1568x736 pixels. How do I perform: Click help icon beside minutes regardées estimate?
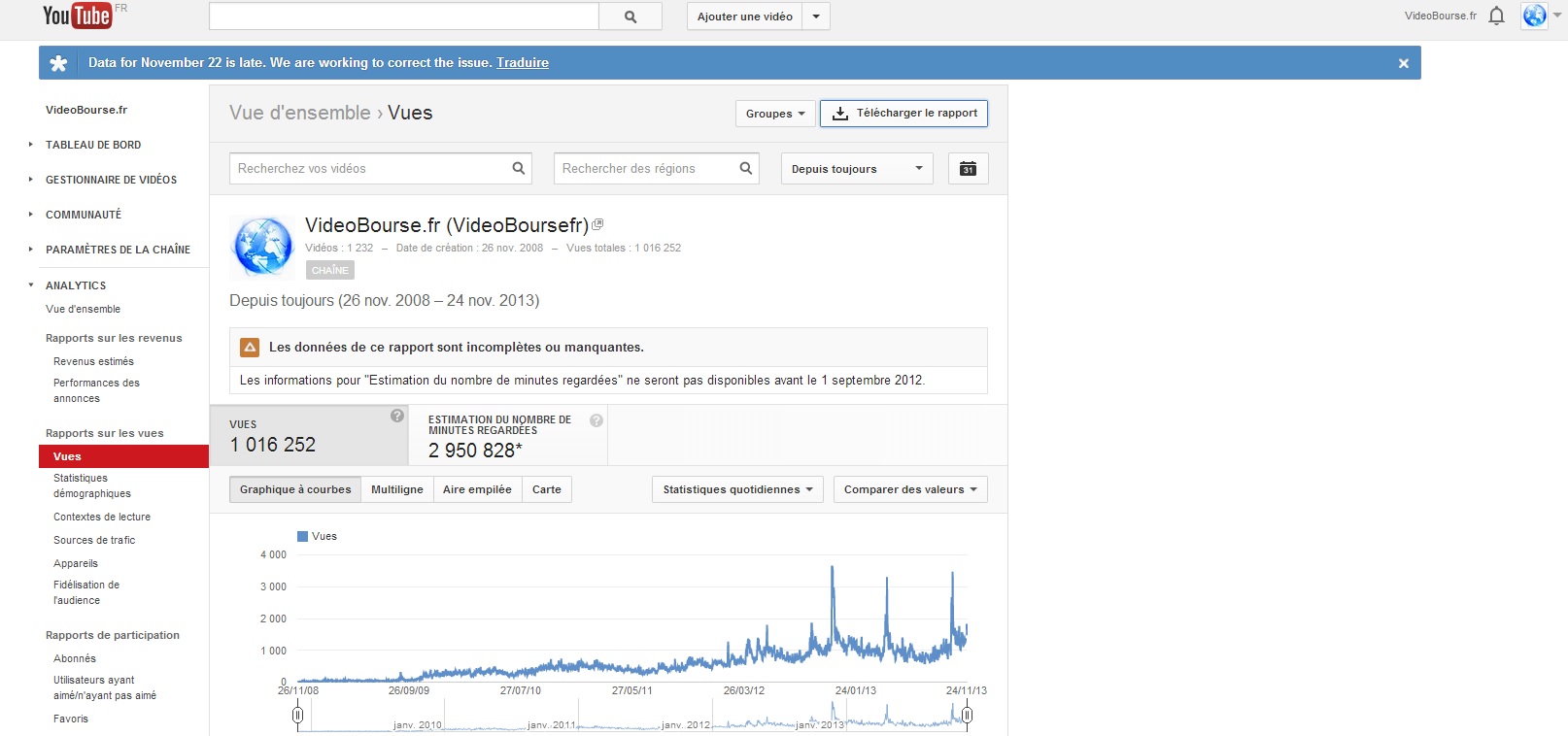pyautogui.click(x=597, y=420)
